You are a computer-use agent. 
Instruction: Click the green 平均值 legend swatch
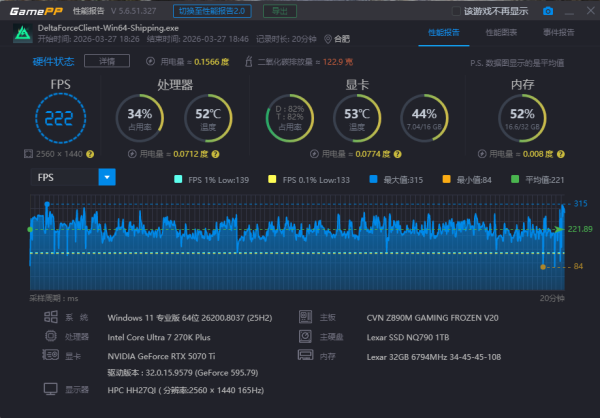[x=515, y=179]
